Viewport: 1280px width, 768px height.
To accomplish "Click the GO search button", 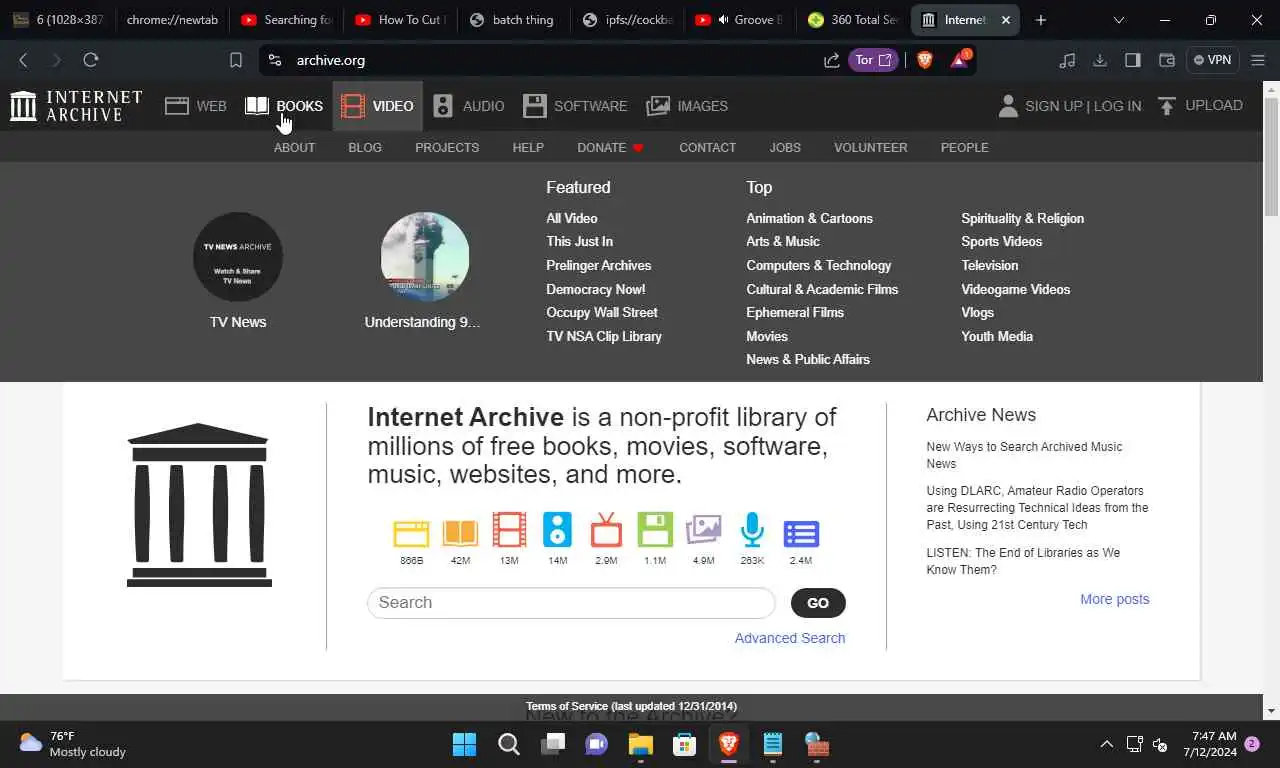I will pyautogui.click(x=818, y=603).
